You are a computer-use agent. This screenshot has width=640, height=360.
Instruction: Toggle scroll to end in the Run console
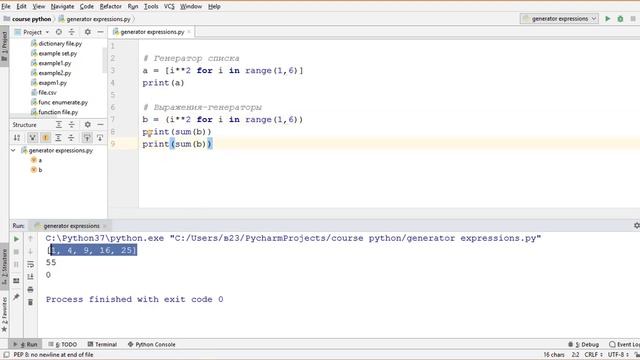click(x=30, y=277)
